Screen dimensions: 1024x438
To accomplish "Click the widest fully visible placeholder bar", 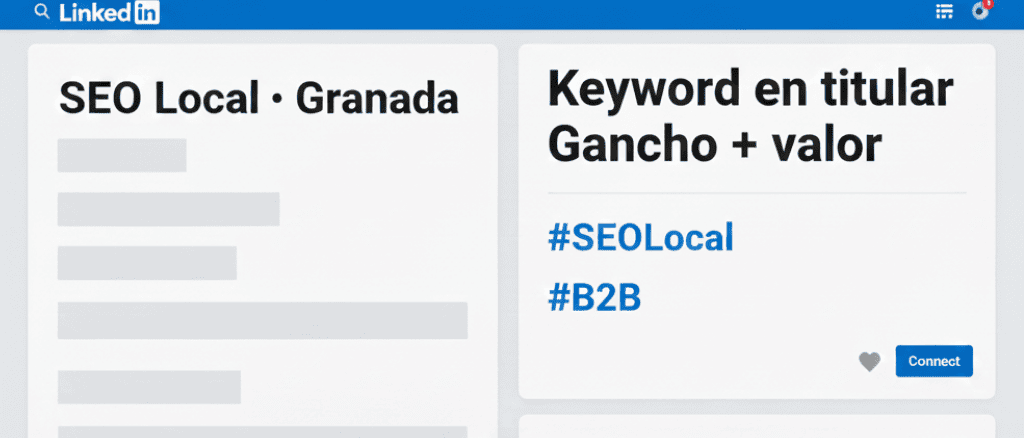I will 262,320.
